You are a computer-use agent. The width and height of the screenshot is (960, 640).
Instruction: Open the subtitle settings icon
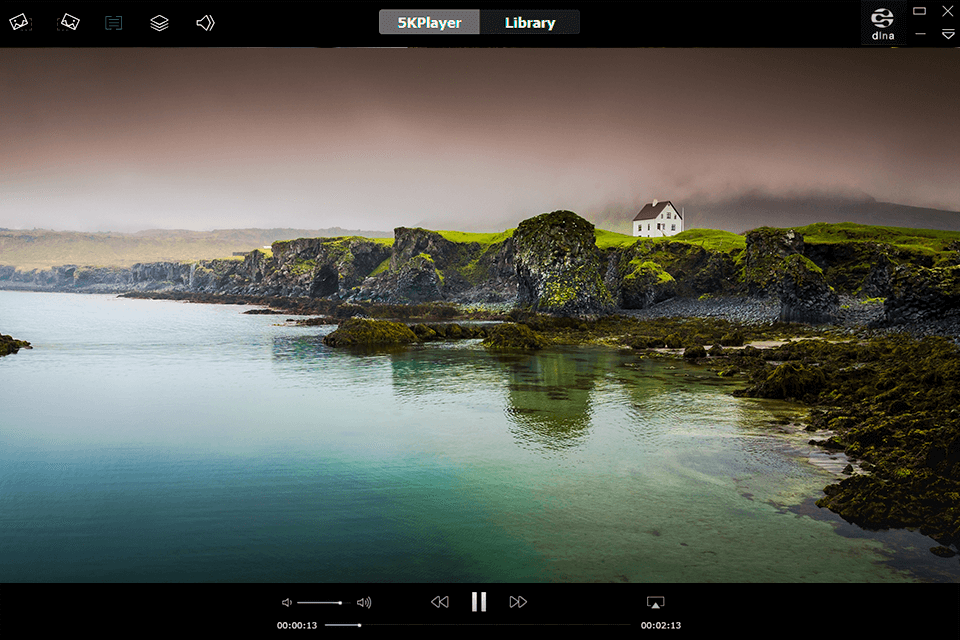(112, 22)
